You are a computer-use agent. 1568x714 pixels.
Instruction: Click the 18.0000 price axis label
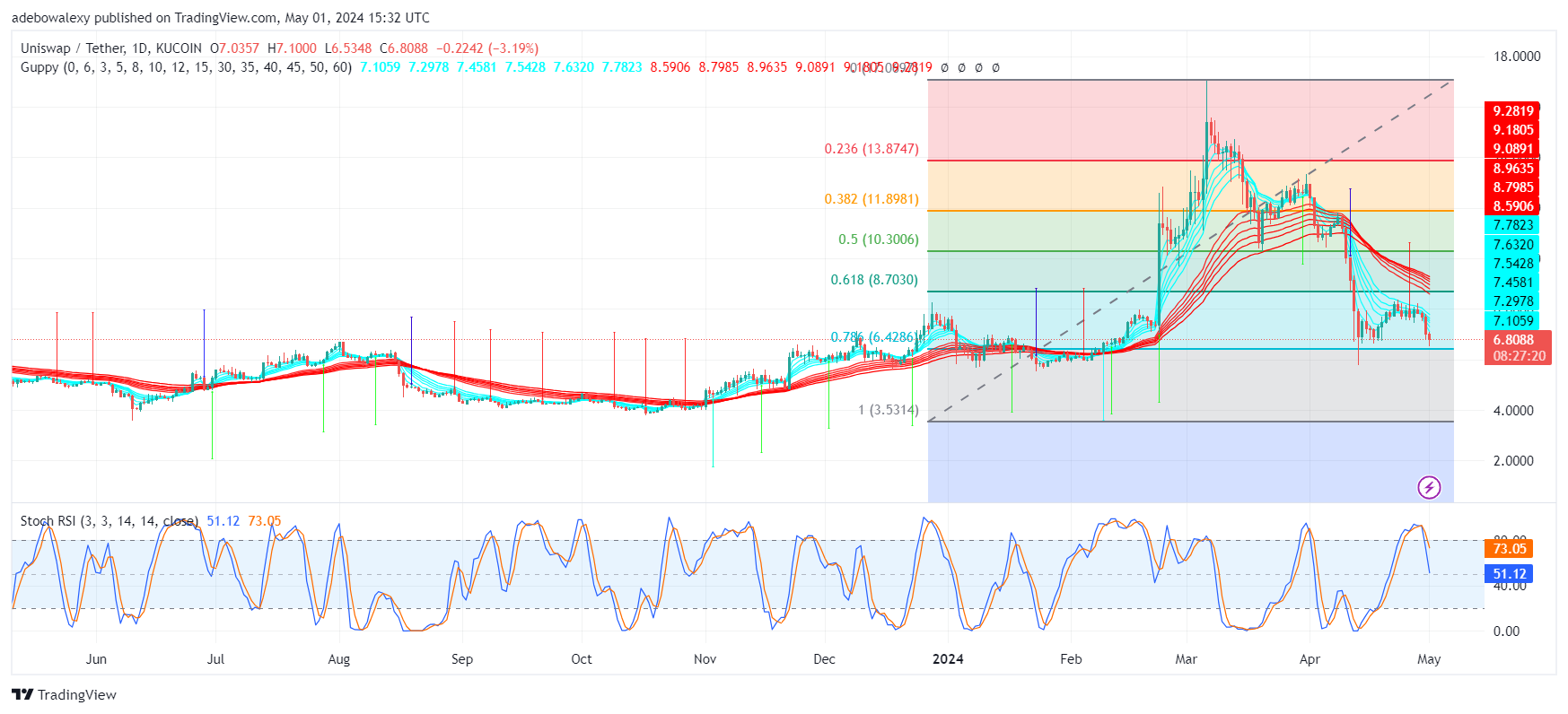(x=1517, y=57)
